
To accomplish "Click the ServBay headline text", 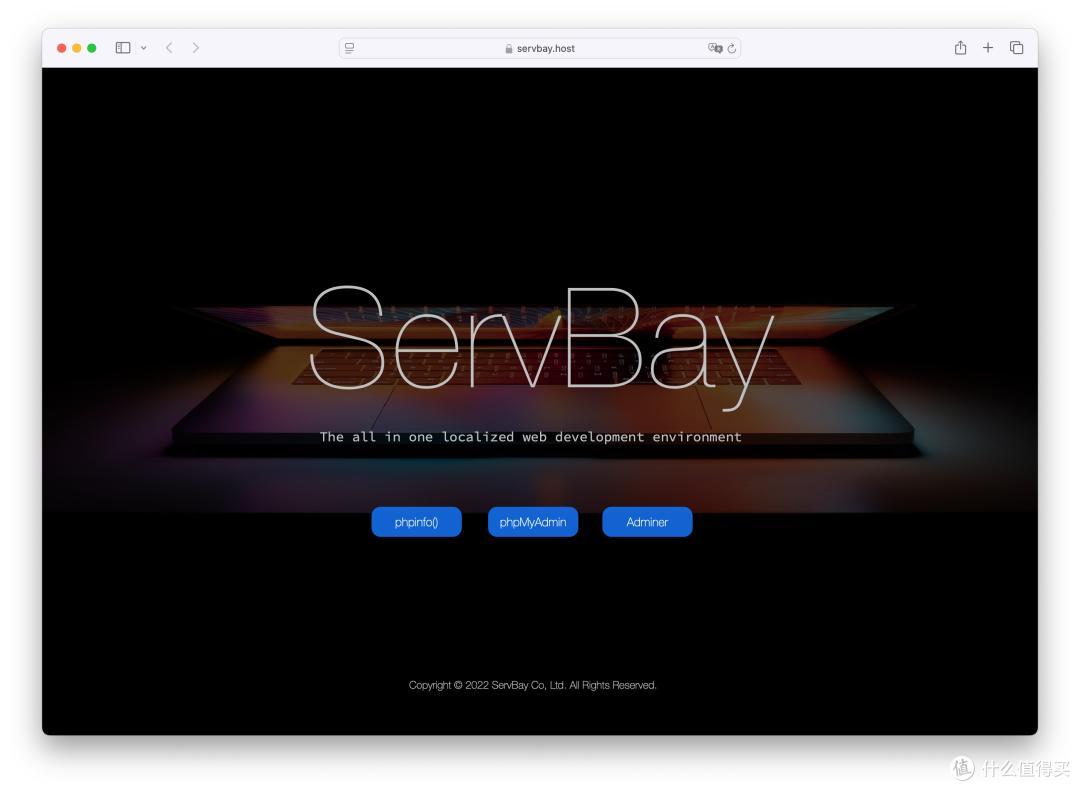I will coord(540,345).
